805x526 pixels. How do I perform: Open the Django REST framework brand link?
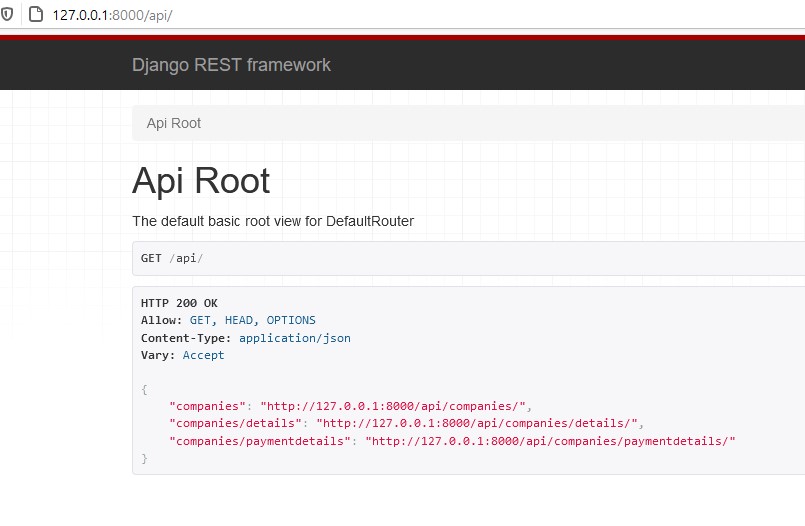point(231,65)
